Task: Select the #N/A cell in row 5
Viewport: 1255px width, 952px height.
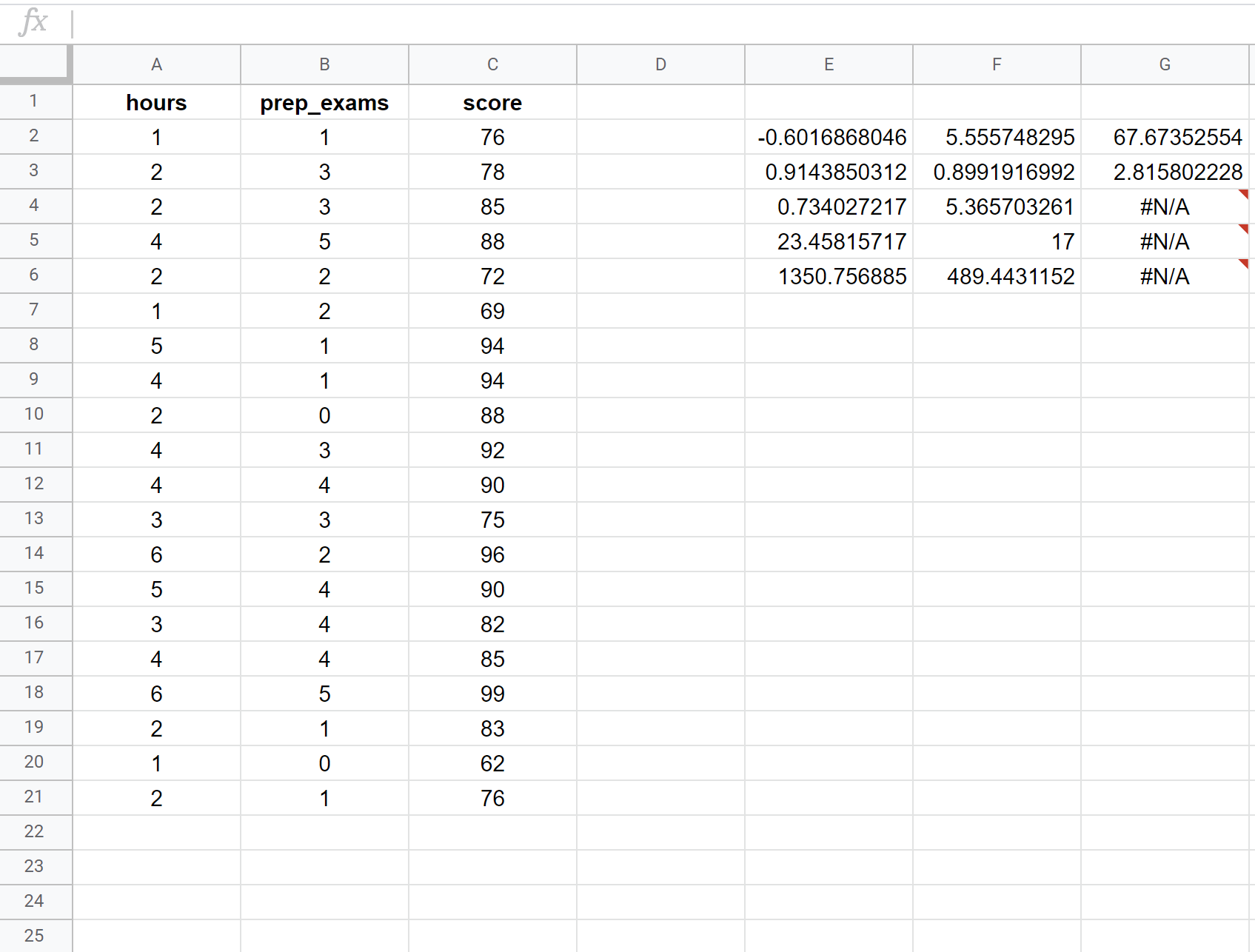Action: tap(1165, 241)
